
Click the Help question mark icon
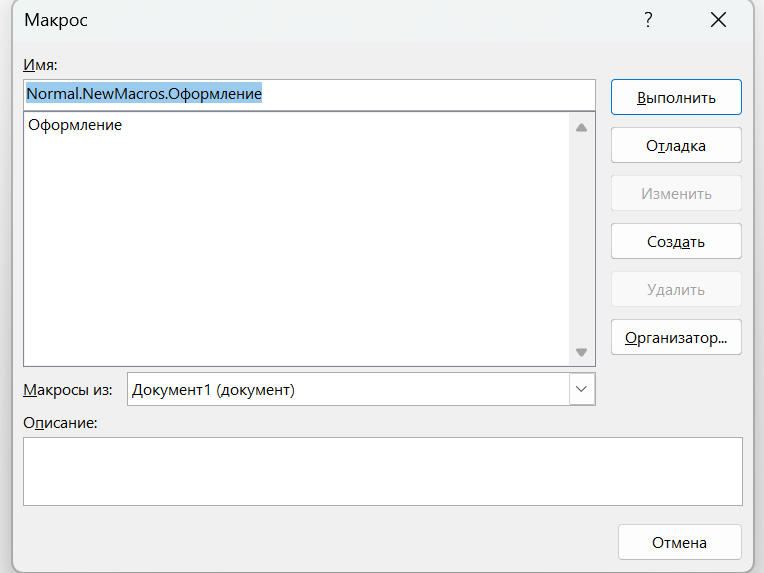[x=649, y=19]
